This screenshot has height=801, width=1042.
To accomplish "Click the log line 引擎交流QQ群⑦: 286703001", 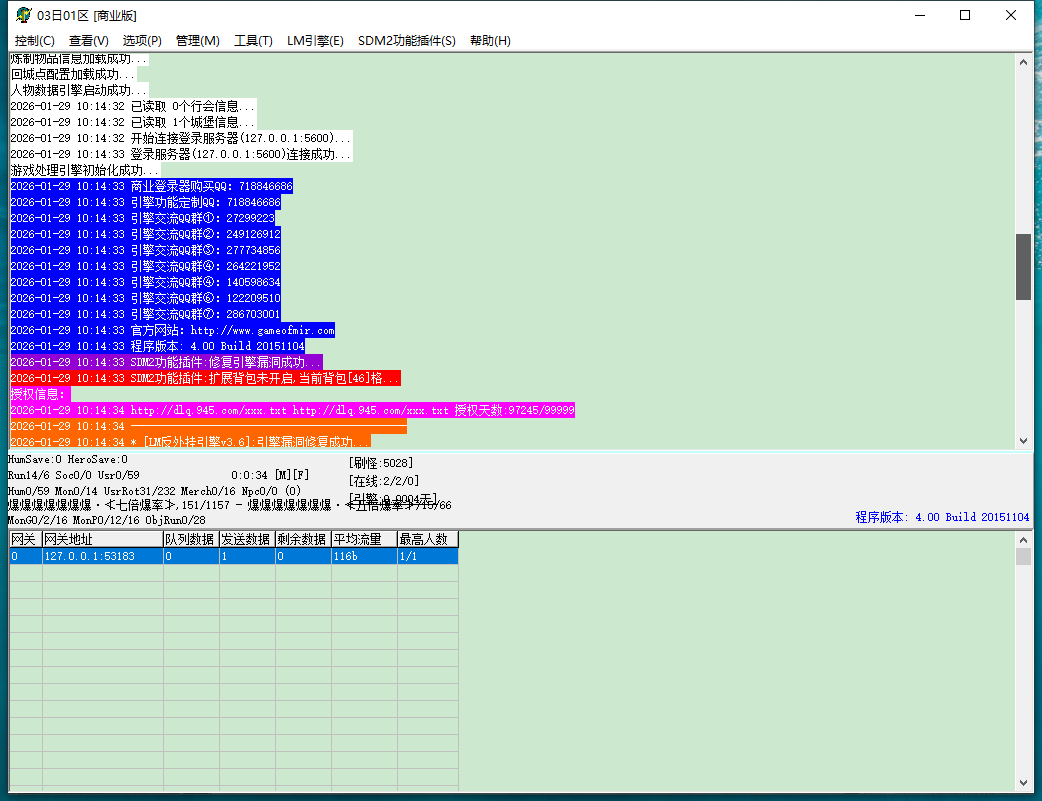I will pos(146,314).
